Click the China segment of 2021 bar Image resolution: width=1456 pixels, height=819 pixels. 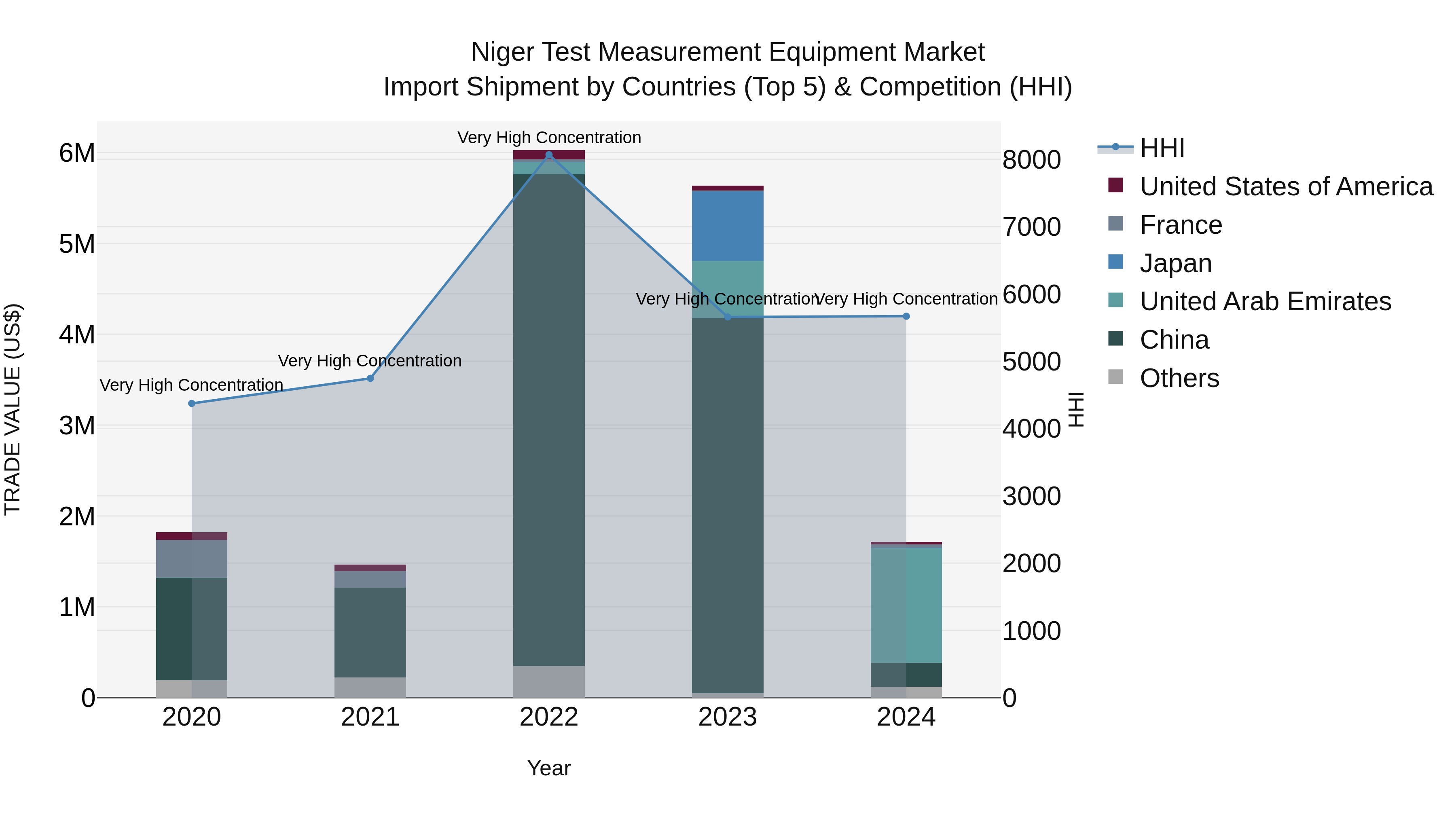point(370,633)
